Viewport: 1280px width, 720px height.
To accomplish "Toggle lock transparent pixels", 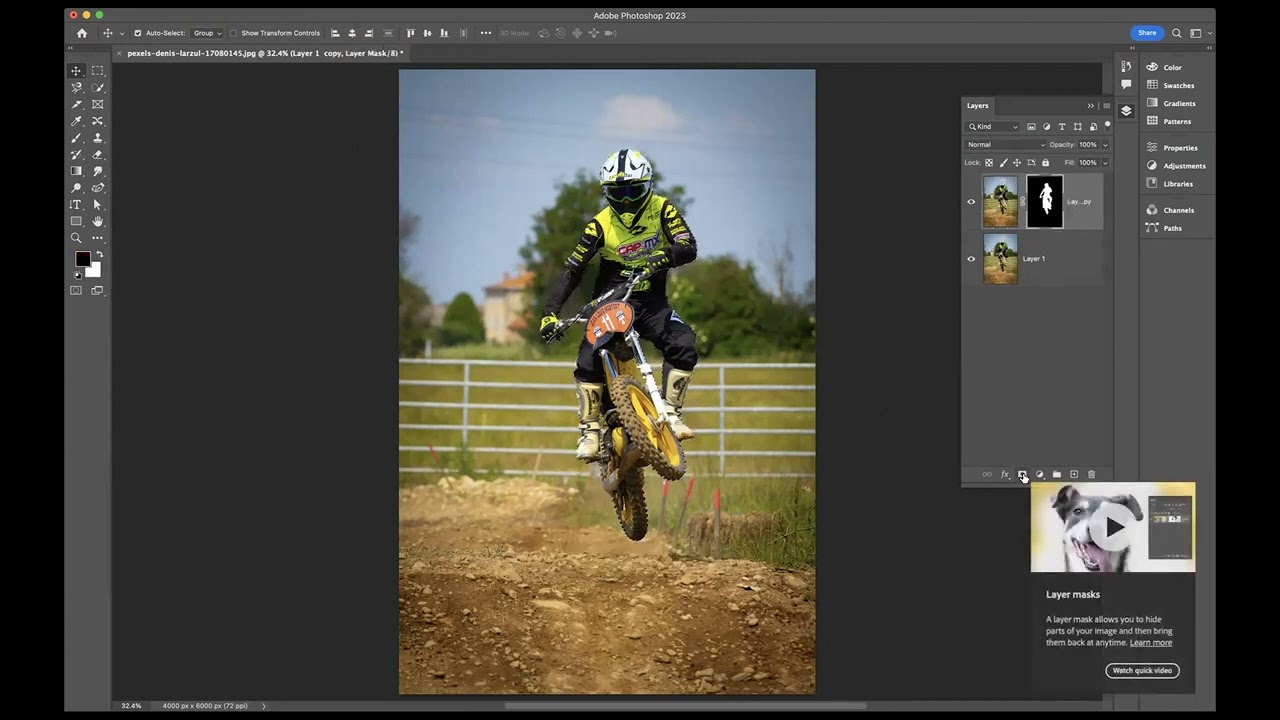I will [989, 162].
